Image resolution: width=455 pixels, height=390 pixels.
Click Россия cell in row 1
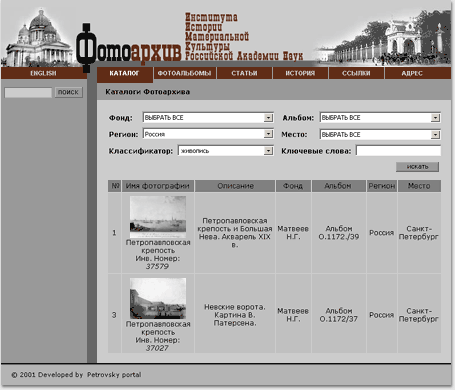pos(382,233)
